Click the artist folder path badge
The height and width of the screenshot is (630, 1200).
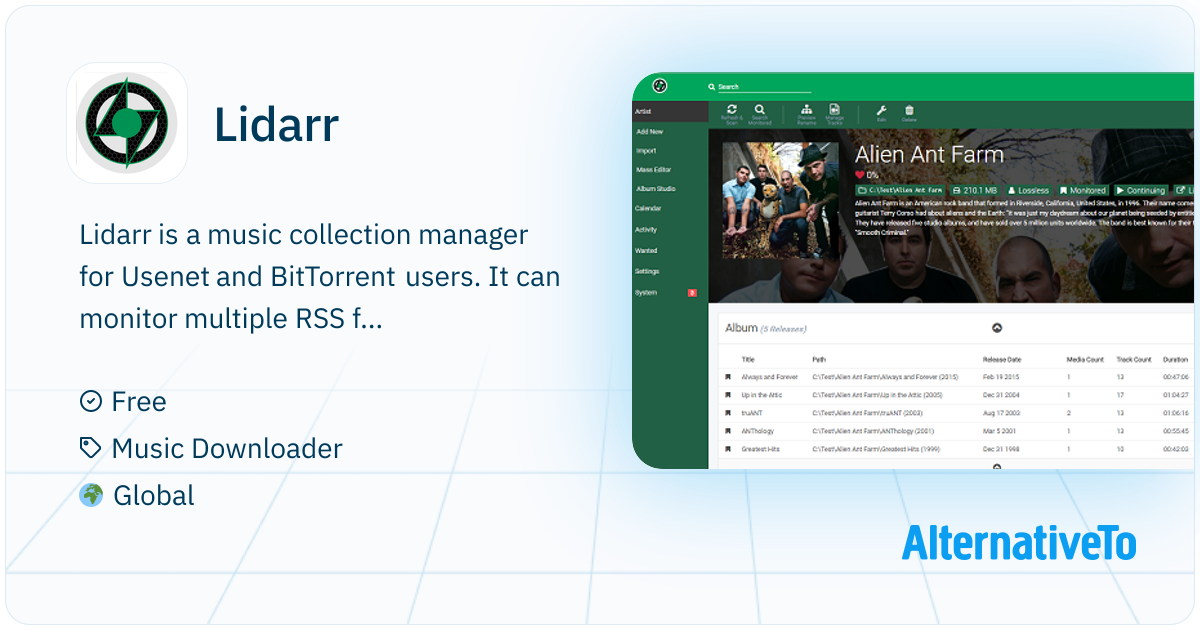pyautogui.click(x=900, y=190)
